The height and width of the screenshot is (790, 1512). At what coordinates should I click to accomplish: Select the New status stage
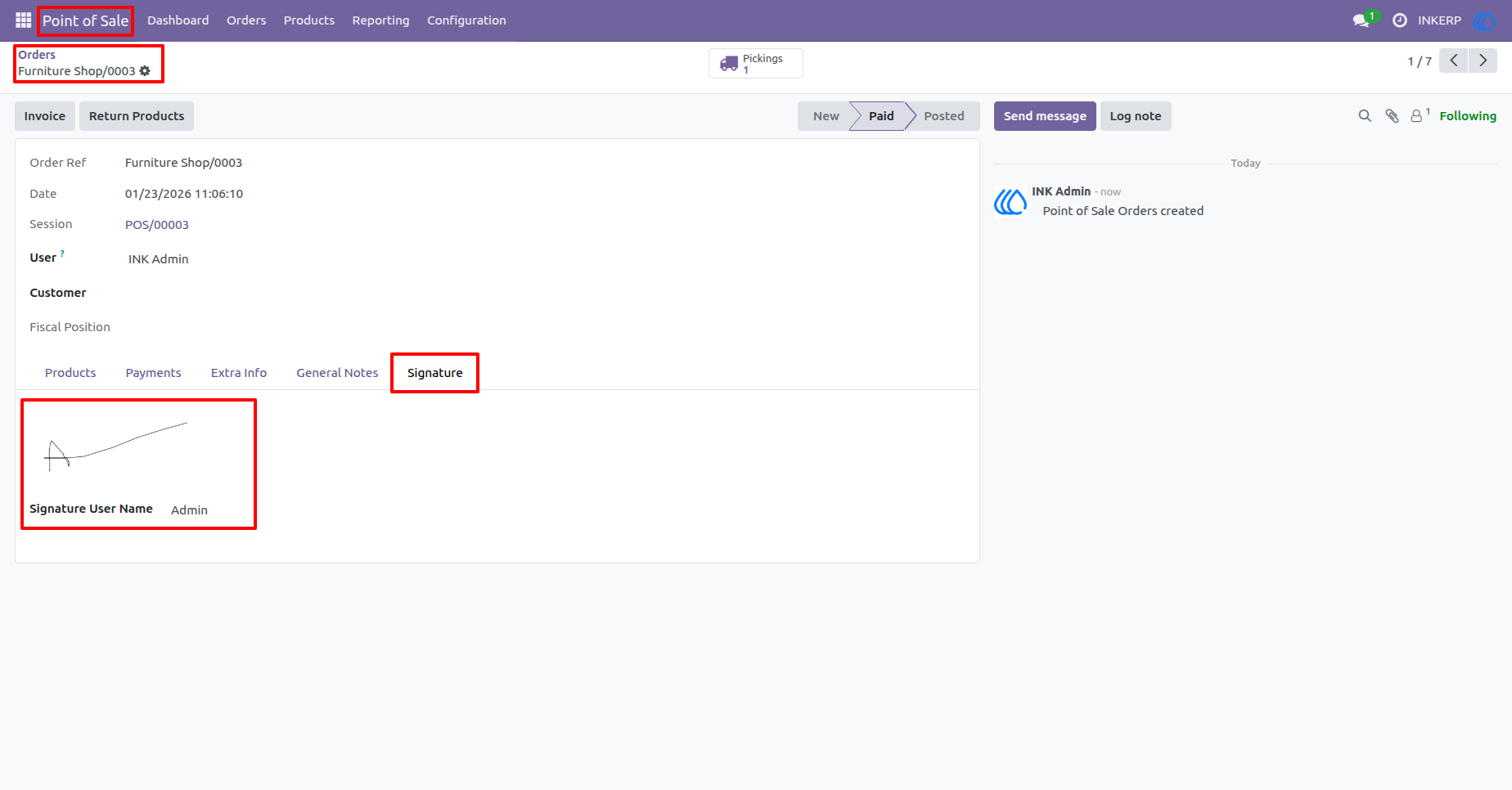826,116
